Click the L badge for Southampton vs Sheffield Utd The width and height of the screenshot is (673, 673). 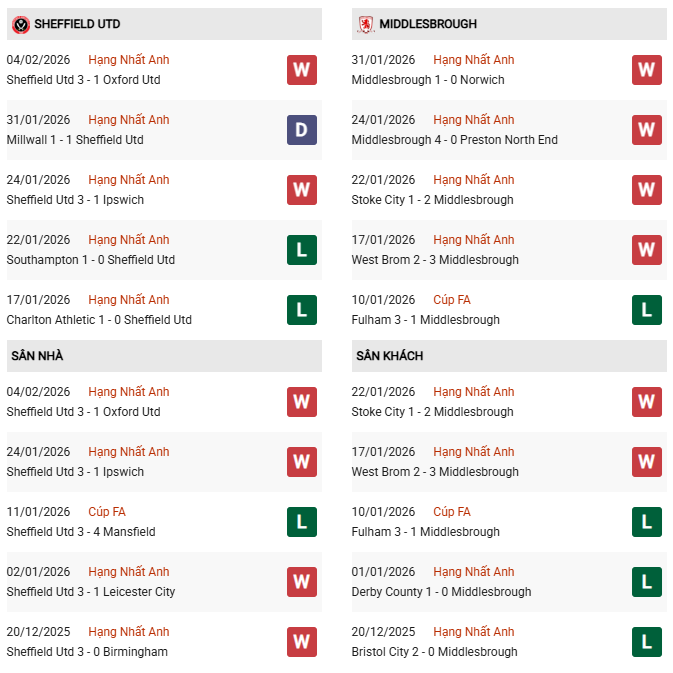[302, 250]
